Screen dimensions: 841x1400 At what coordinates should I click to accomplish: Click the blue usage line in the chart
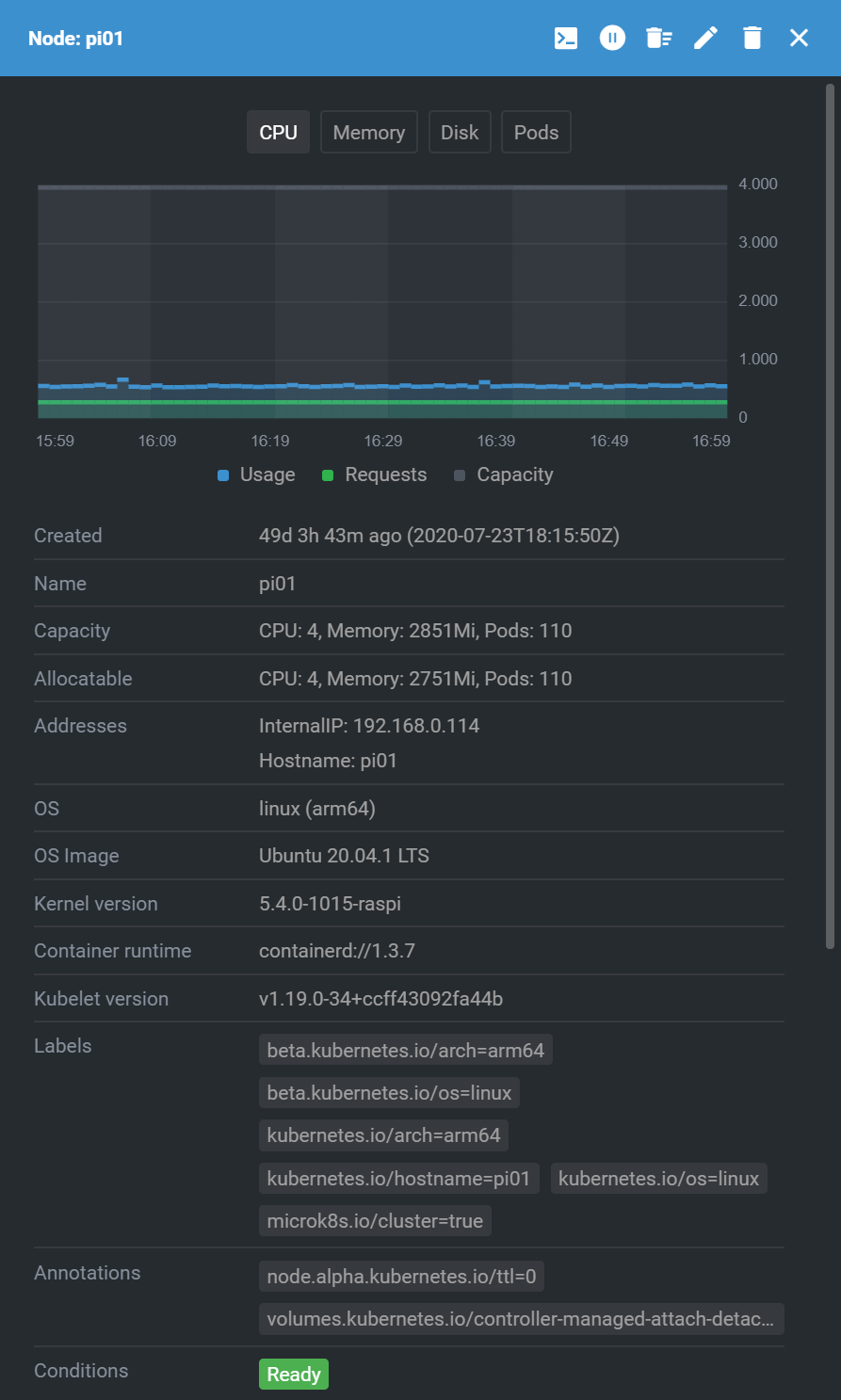382,386
